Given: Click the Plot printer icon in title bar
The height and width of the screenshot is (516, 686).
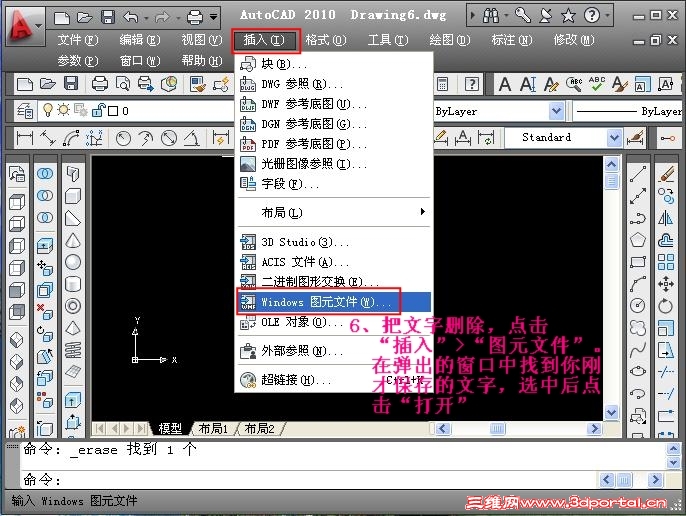Looking at the screenshot, I should [x=195, y=18].
